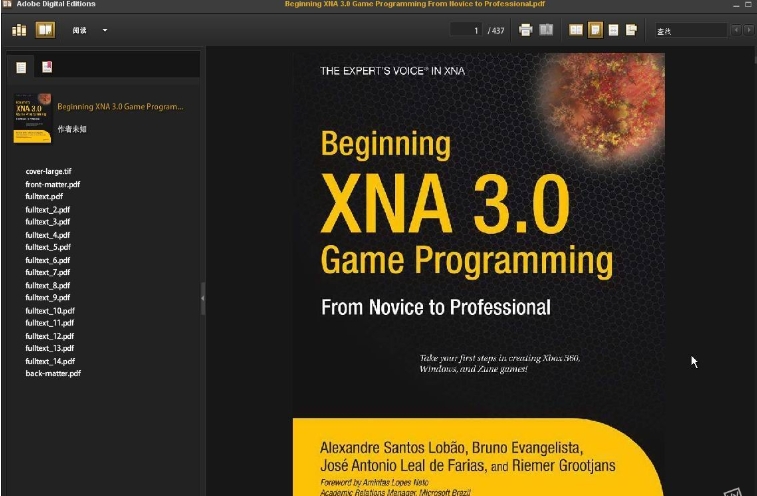
Task: Open fulltext_6.pdf entry
Action: [47, 260]
